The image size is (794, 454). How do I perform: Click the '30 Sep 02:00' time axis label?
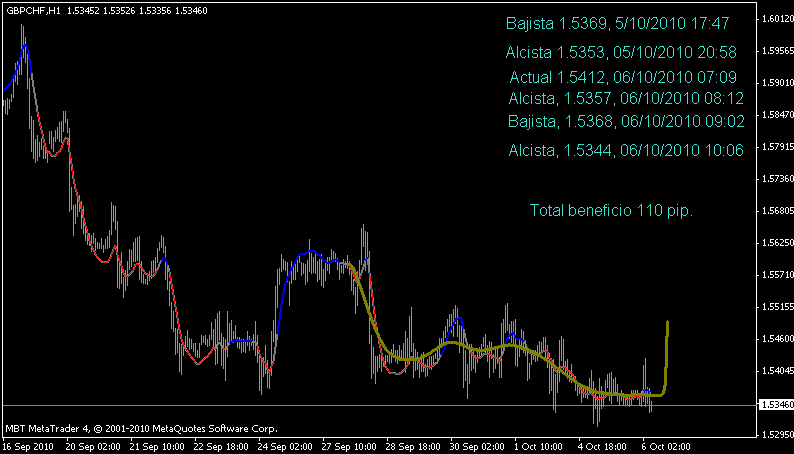[x=478, y=447]
